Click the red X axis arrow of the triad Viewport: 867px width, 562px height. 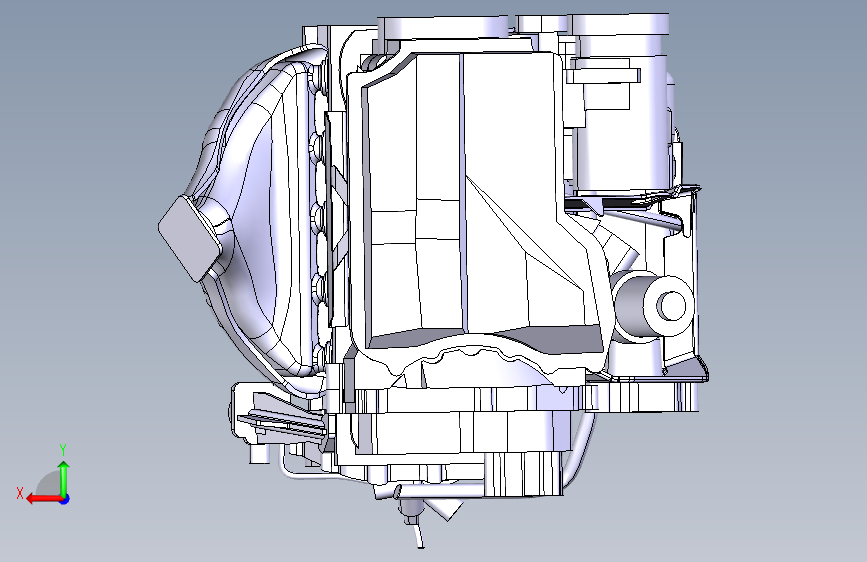[x=44, y=499]
